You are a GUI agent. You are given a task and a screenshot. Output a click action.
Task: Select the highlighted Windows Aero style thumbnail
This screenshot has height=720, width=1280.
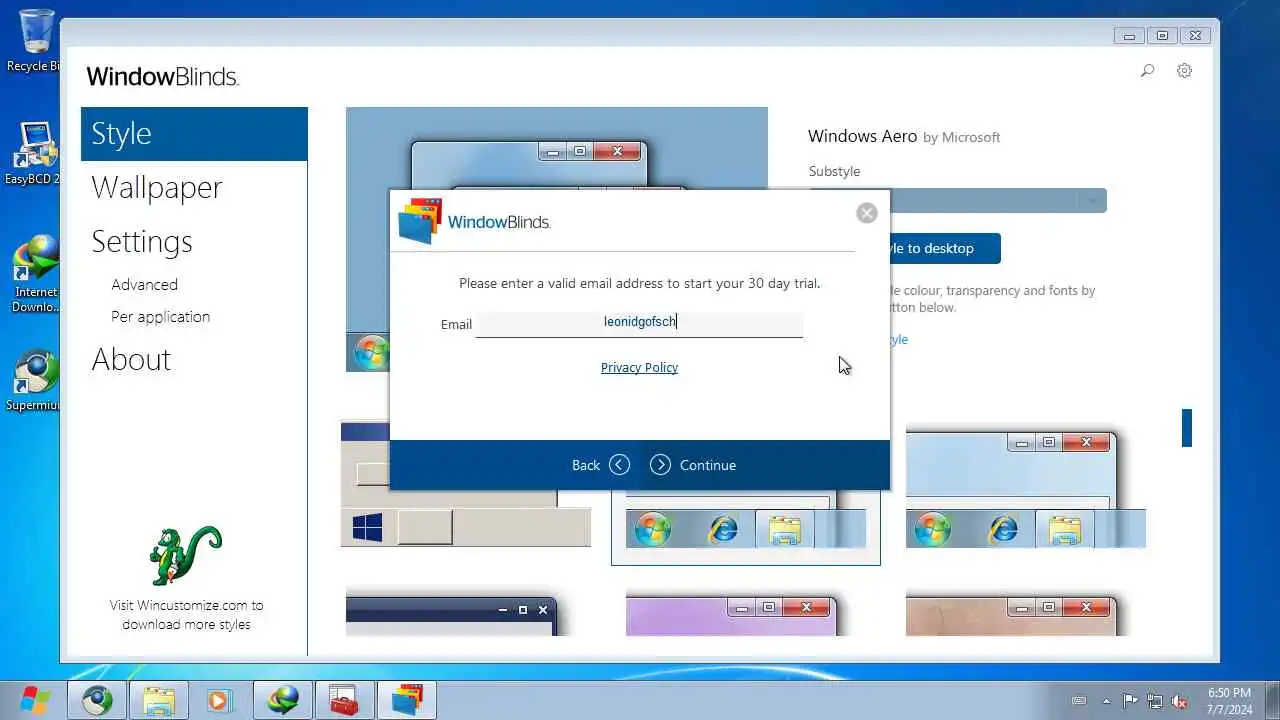tap(746, 527)
